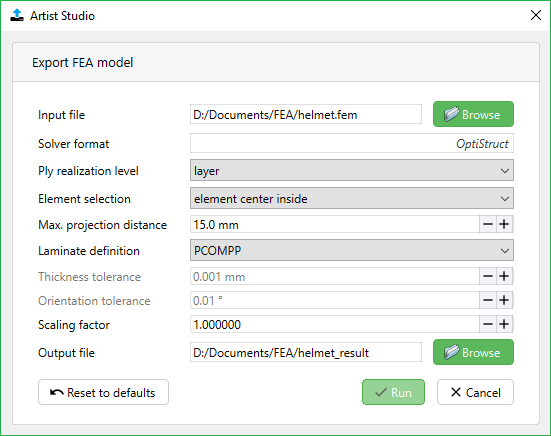Browse for the Input file
551x436 pixels.
[x=473, y=114]
